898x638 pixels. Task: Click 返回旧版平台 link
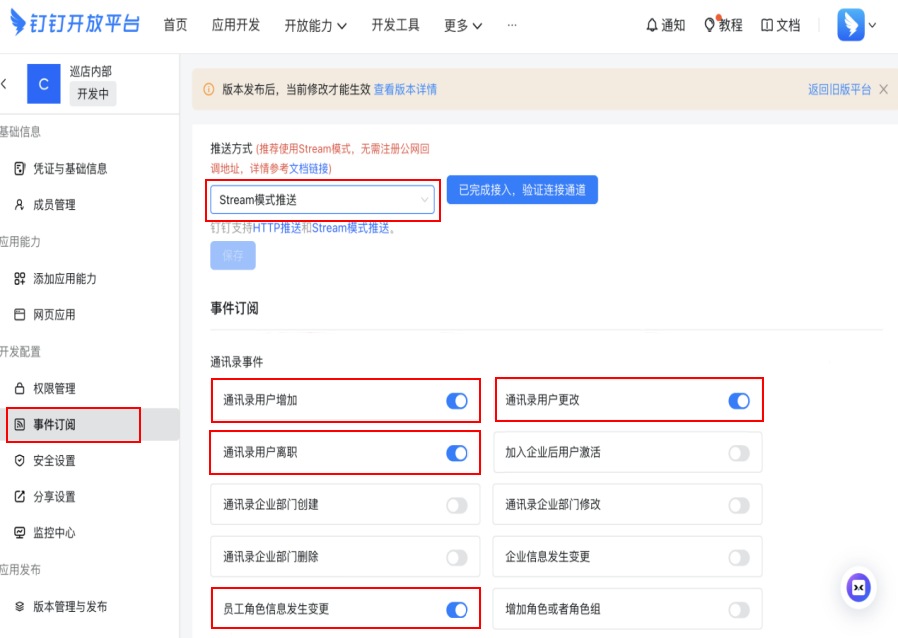pyautogui.click(x=839, y=90)
